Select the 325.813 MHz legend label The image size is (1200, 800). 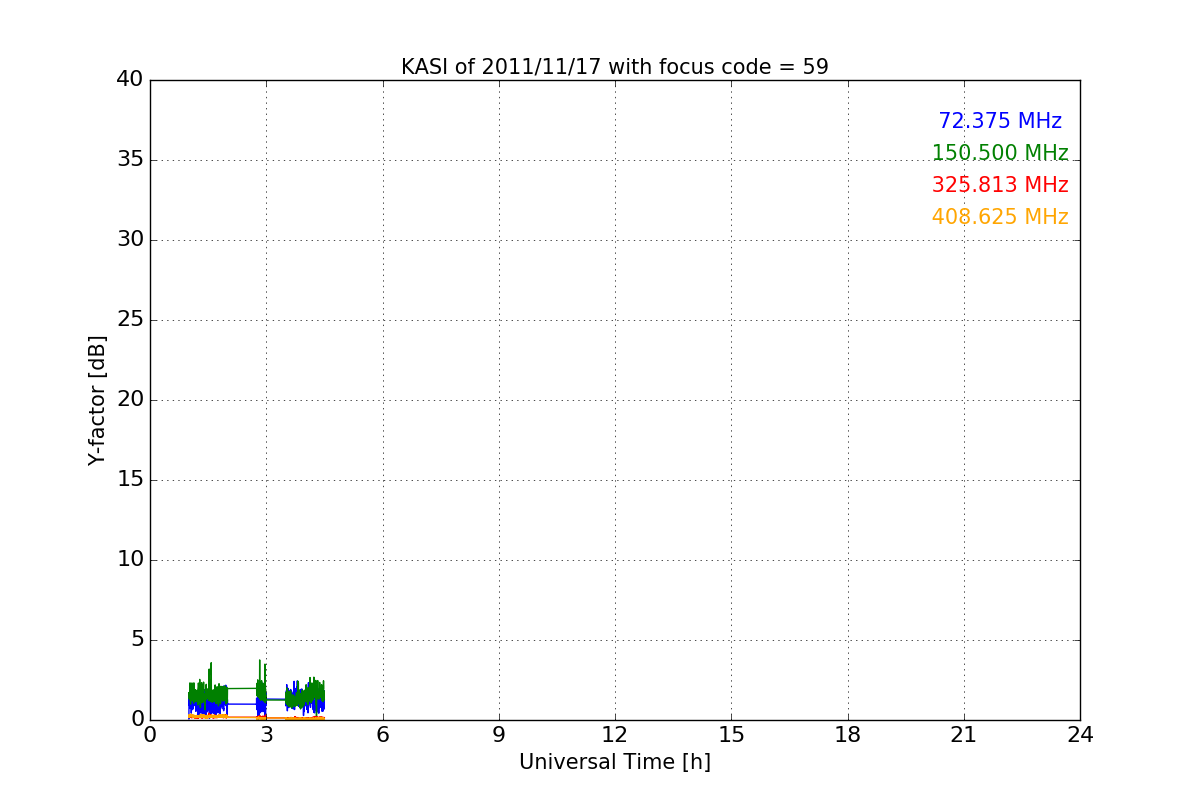pos(1000,185)
